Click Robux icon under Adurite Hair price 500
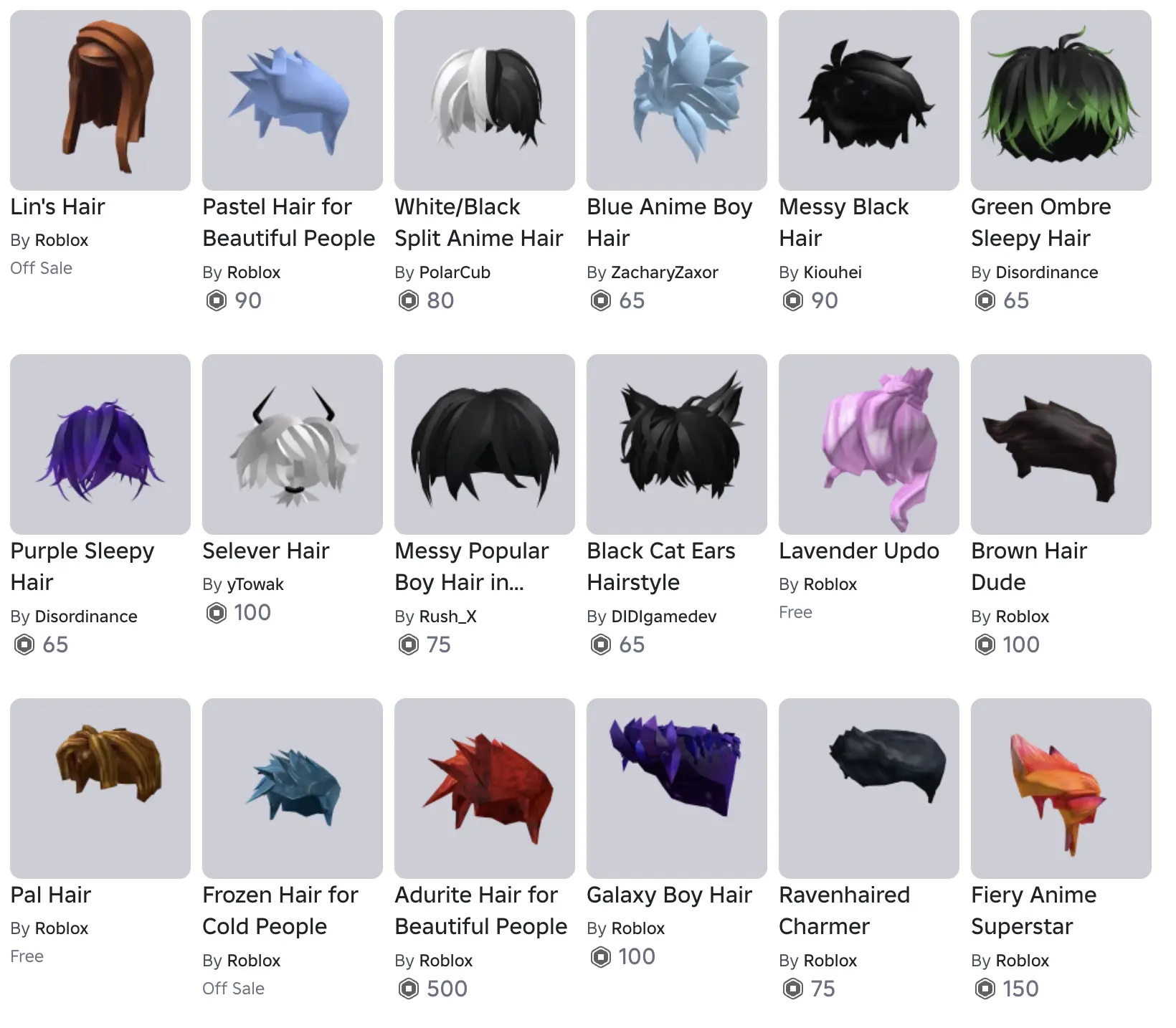 [x=409, y=989]
